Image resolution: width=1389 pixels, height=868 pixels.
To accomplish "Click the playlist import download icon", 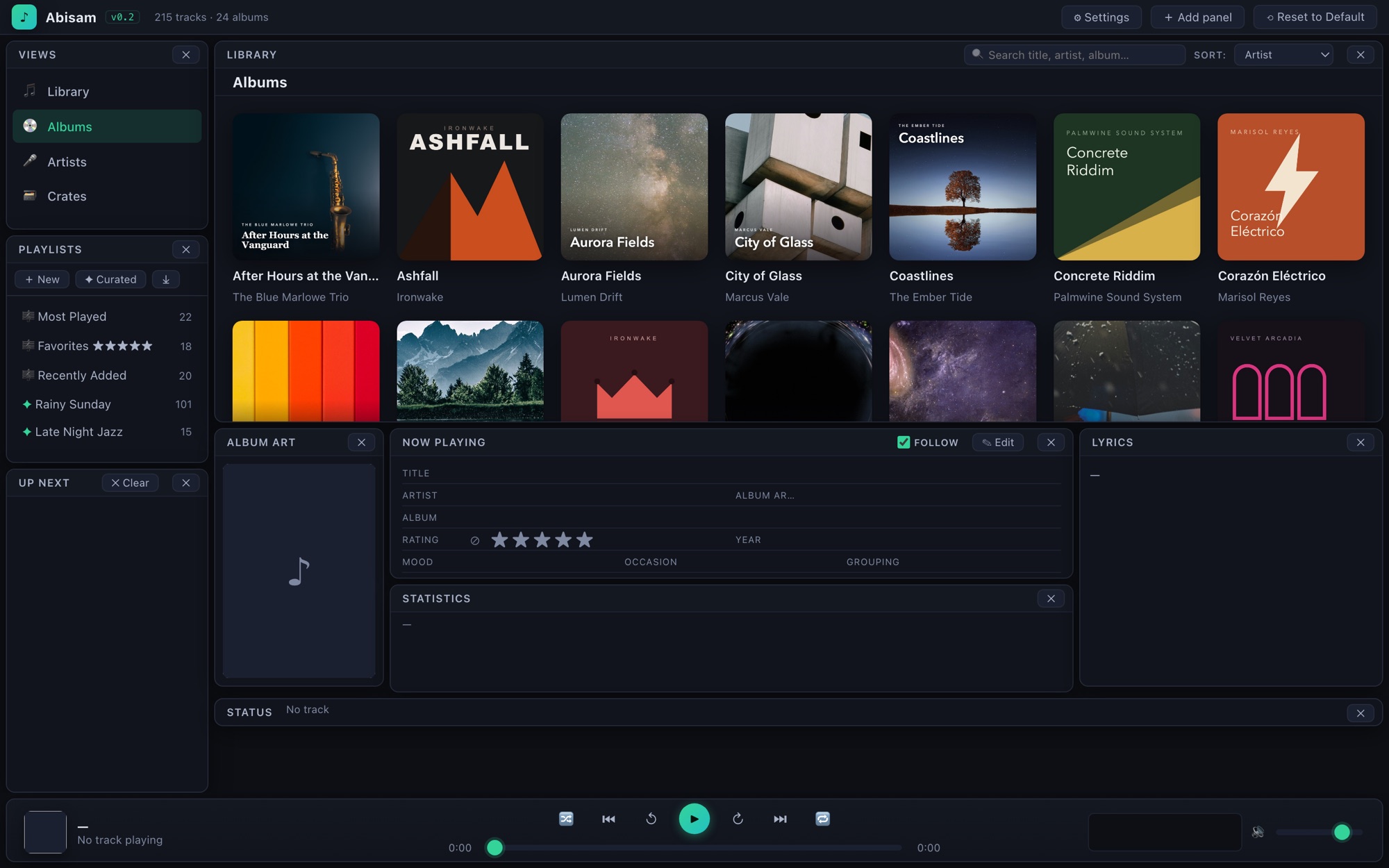I will (x=166, y=279).
